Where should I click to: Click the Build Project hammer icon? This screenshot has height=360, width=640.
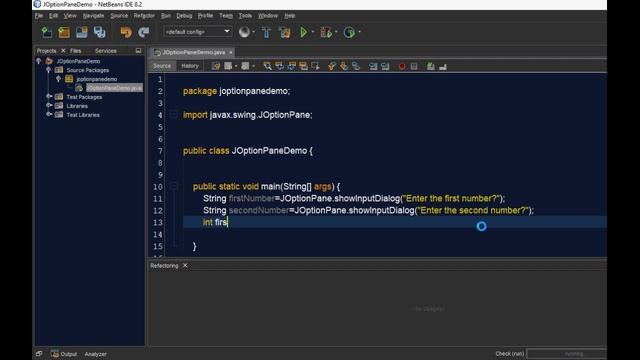click(x=266, y=32)
